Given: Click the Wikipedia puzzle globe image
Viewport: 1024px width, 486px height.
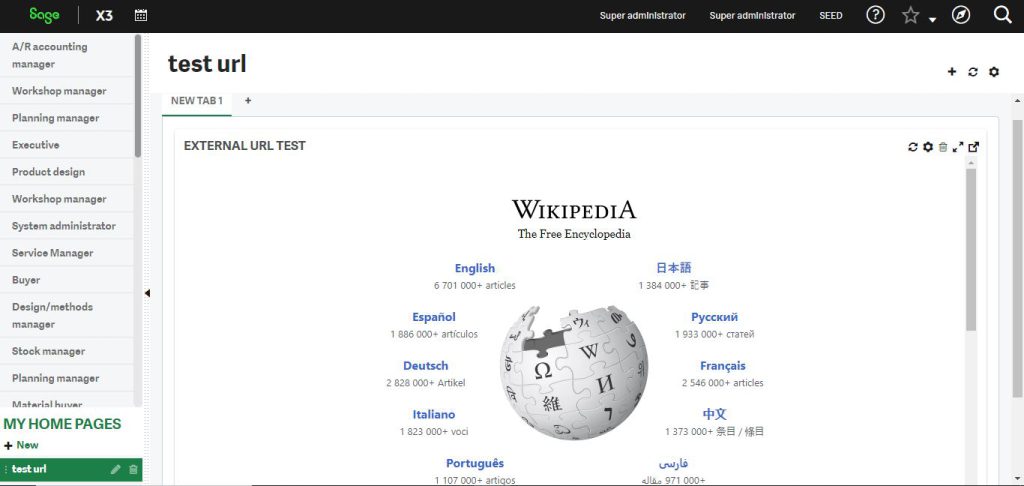Looking at the screenshot, I should coord(574,372).
